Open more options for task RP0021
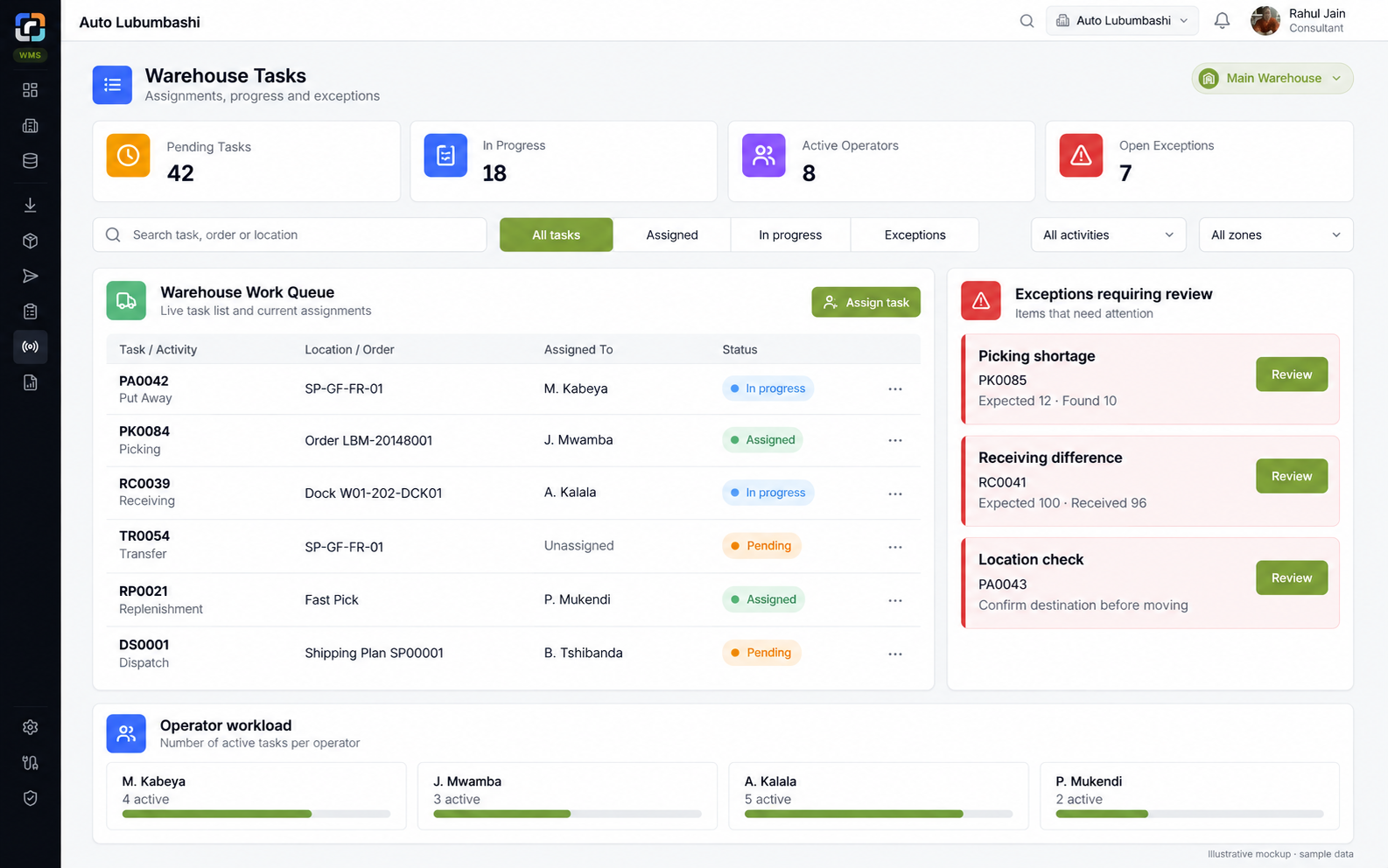Viewport: 1388px width, 868px height. 895,600
